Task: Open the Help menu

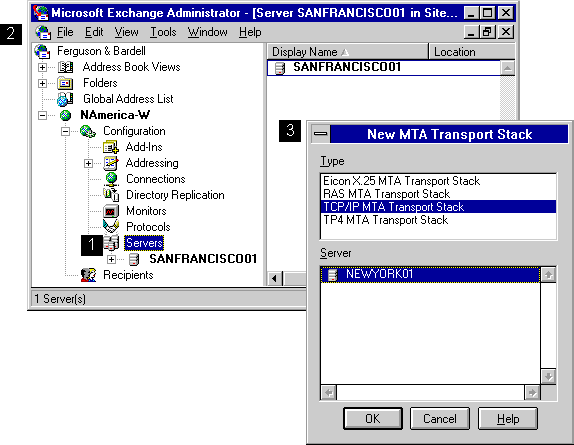Action: [250, 32]
